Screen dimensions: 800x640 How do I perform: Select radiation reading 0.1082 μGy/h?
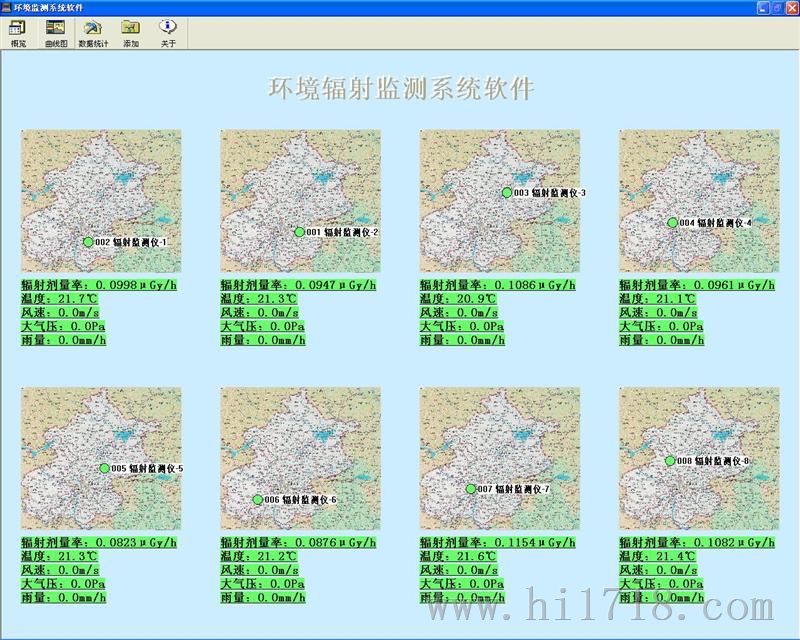click(697, 542)
